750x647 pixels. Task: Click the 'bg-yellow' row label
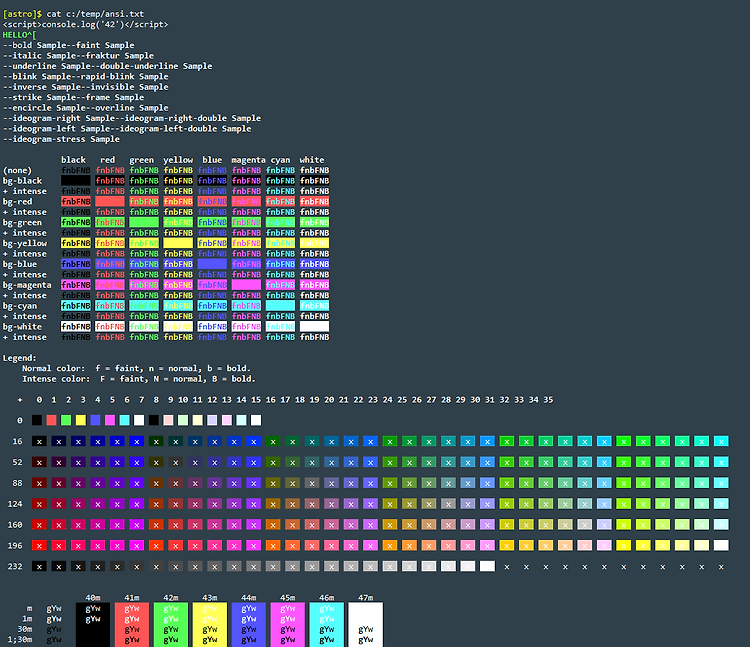(24, 243)
